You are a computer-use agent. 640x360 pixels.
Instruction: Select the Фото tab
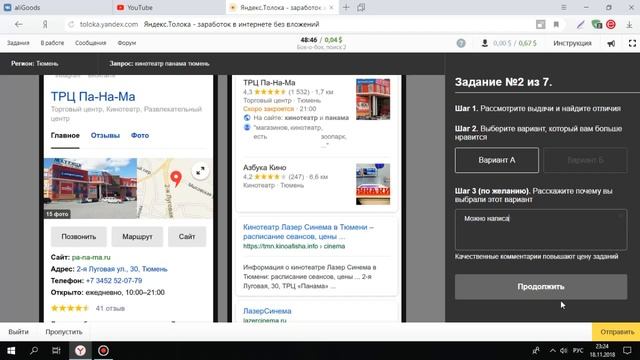tap(140, 136)
